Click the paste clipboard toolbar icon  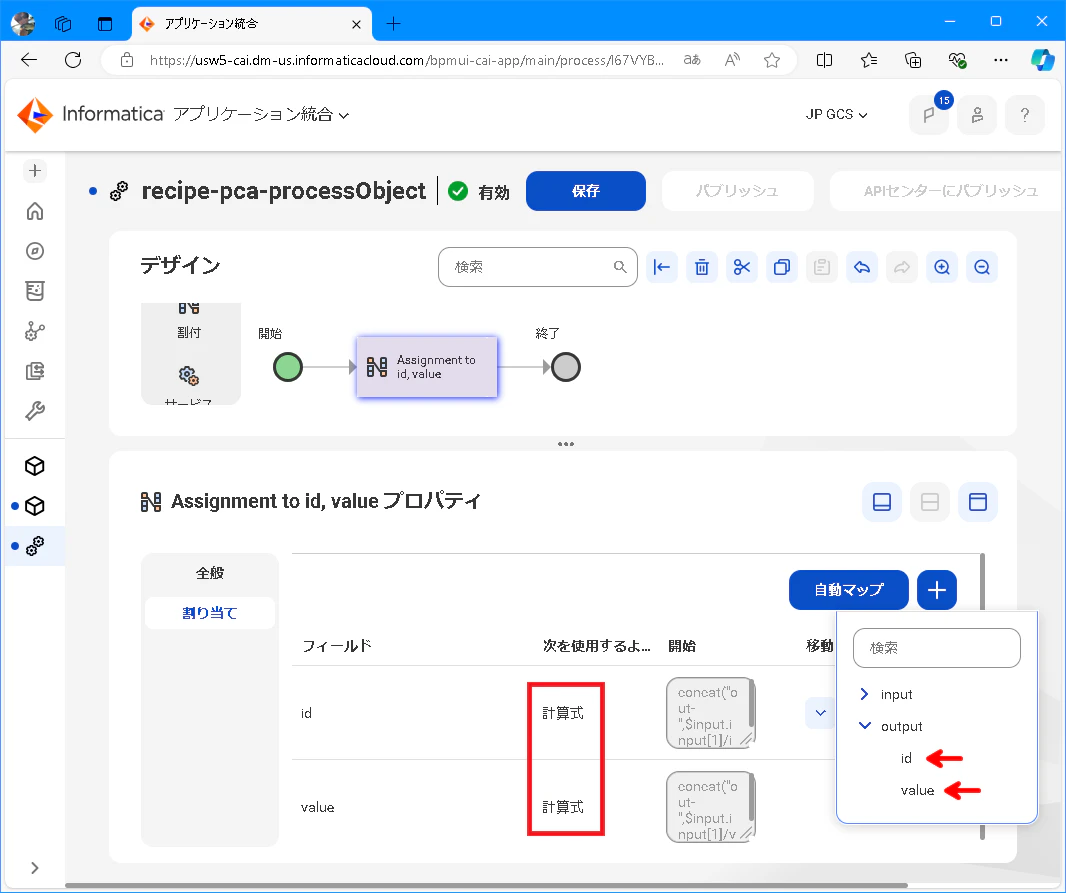(x=822, y=267)
